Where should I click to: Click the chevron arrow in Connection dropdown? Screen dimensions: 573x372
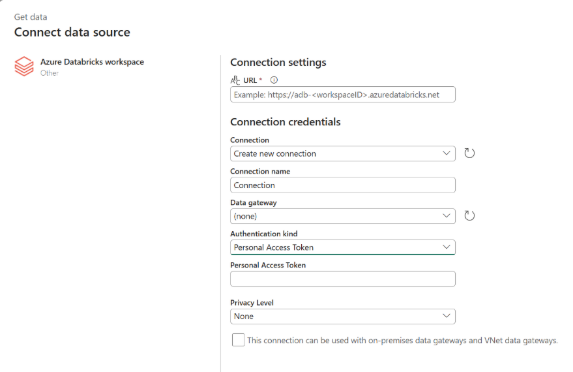pyautogui.click(x=446, y=153)
